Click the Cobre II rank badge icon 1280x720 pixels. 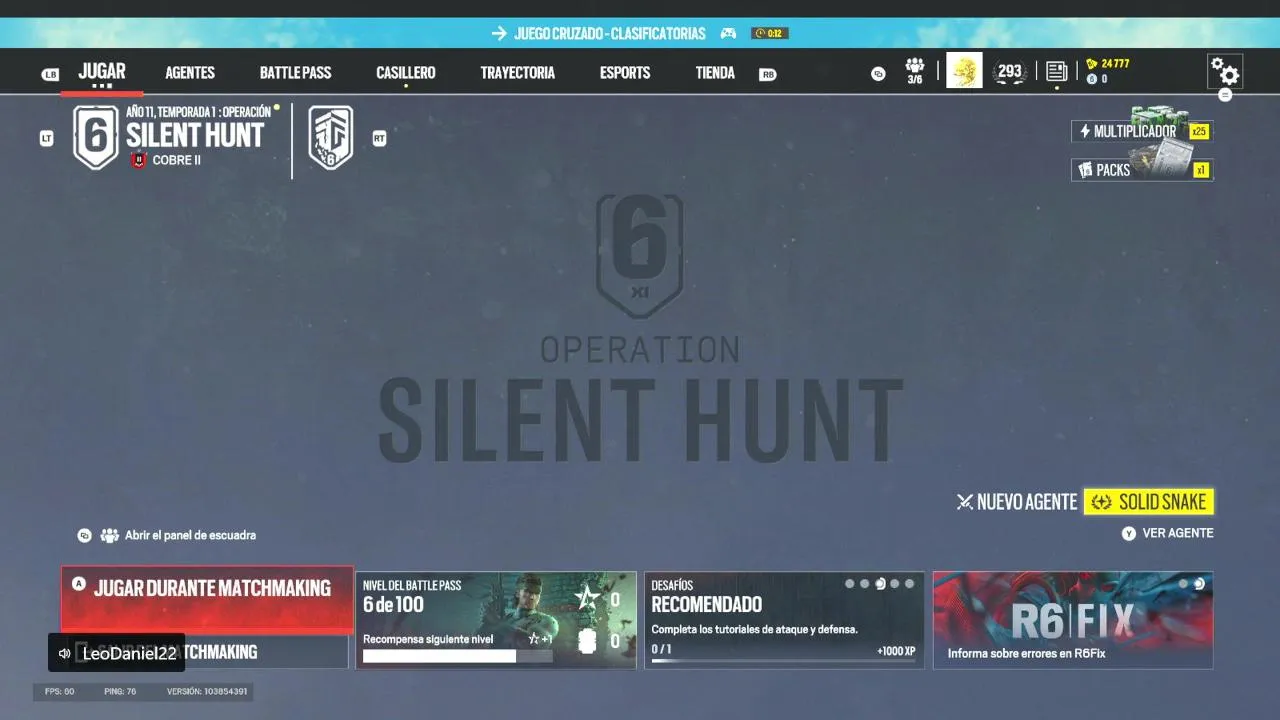click(139, 160)
